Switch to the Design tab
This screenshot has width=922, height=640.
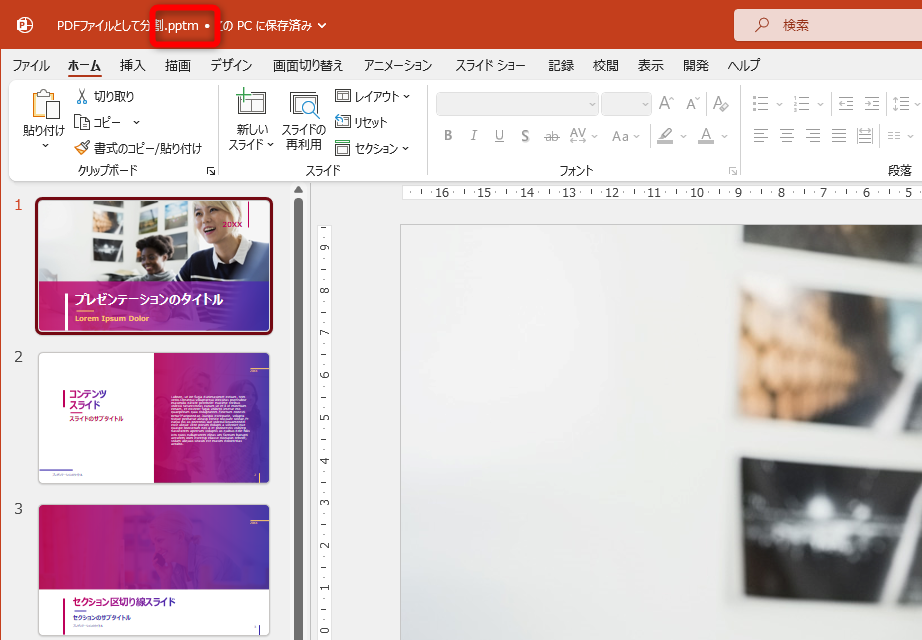[x=232, y=65]
